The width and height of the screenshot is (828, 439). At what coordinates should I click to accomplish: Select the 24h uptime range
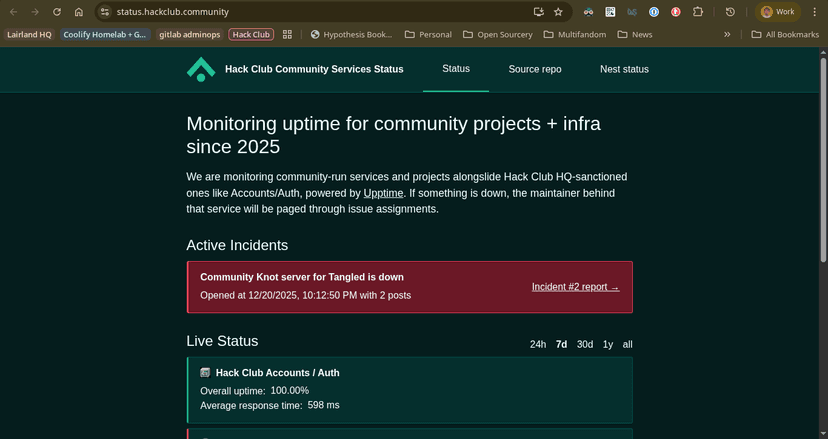538,344
